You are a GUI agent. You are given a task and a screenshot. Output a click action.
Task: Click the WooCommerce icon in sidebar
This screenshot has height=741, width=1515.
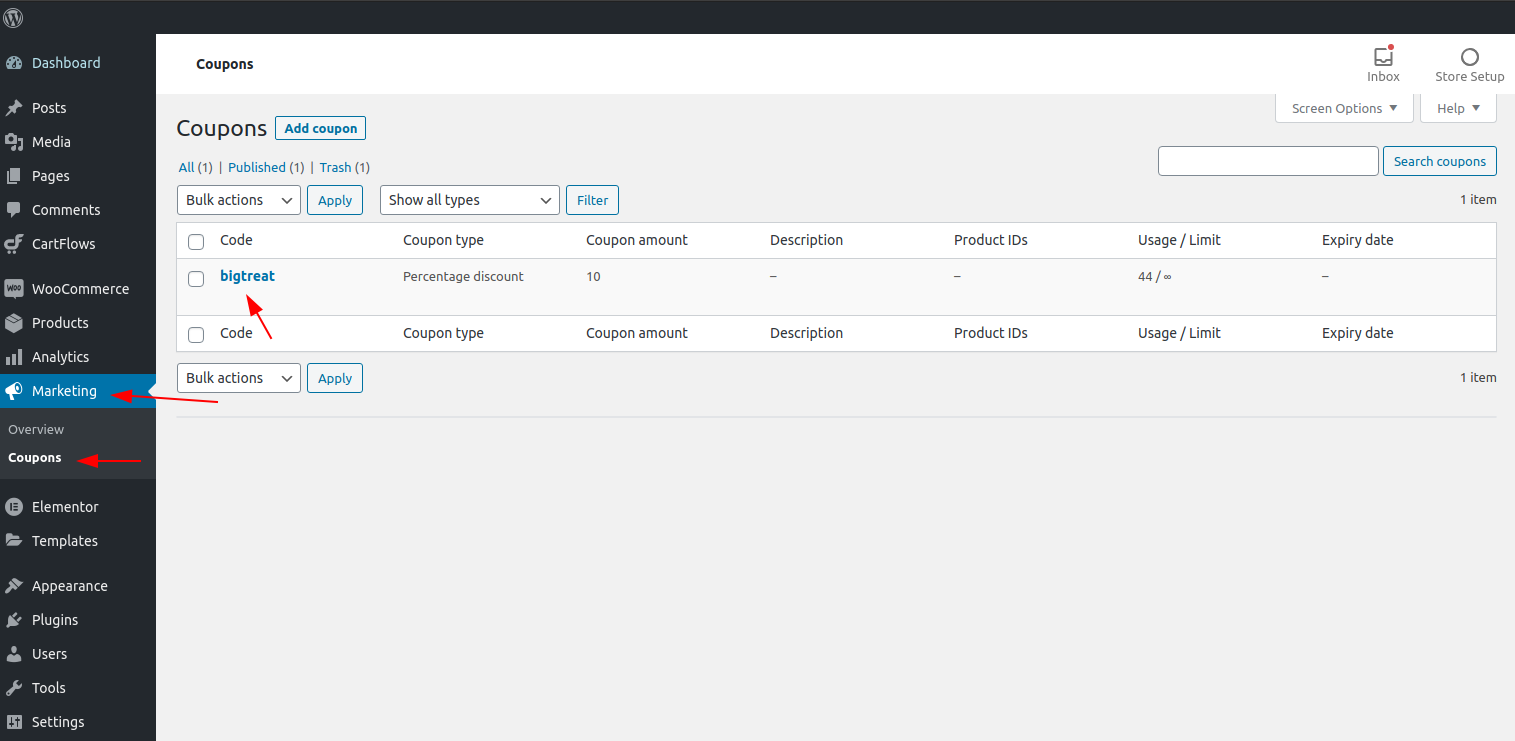pyautogui.click(x=14, y=289)
